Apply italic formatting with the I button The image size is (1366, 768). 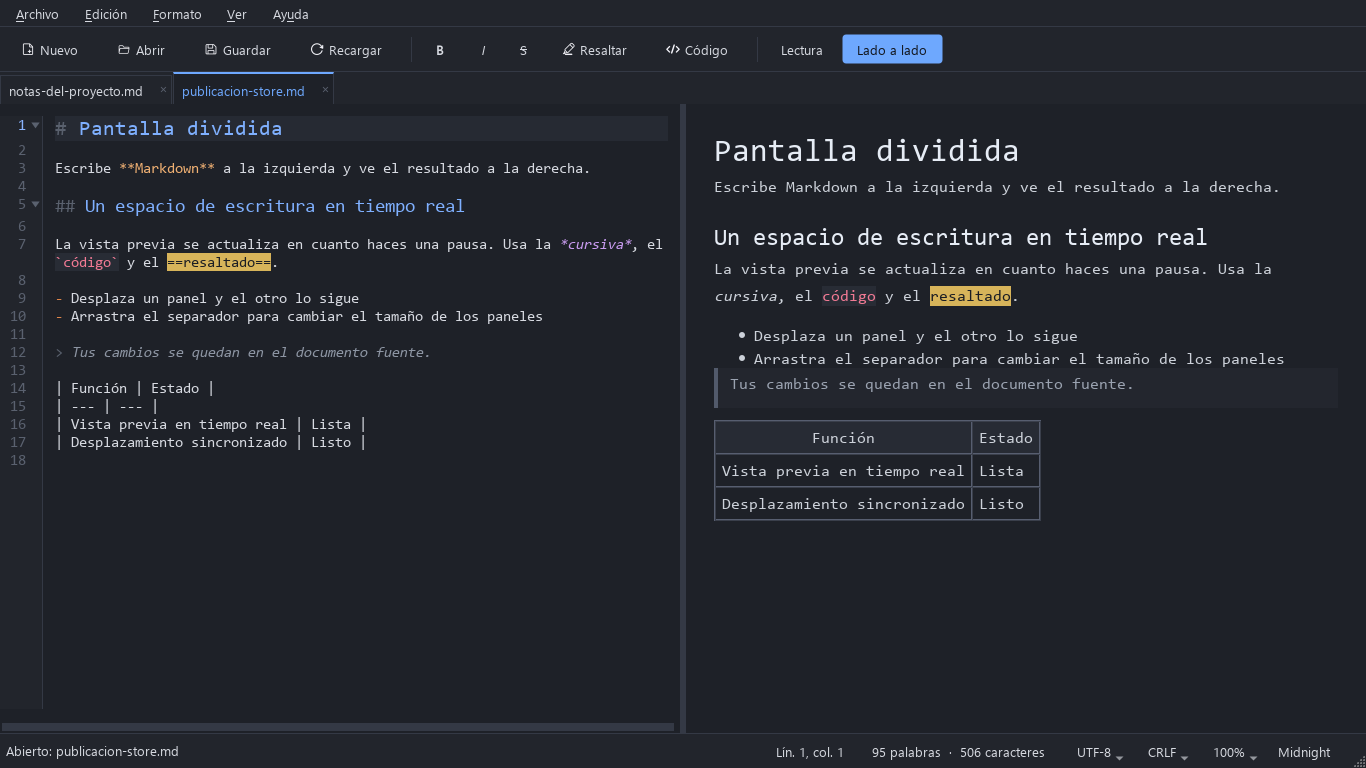[483, 50]
